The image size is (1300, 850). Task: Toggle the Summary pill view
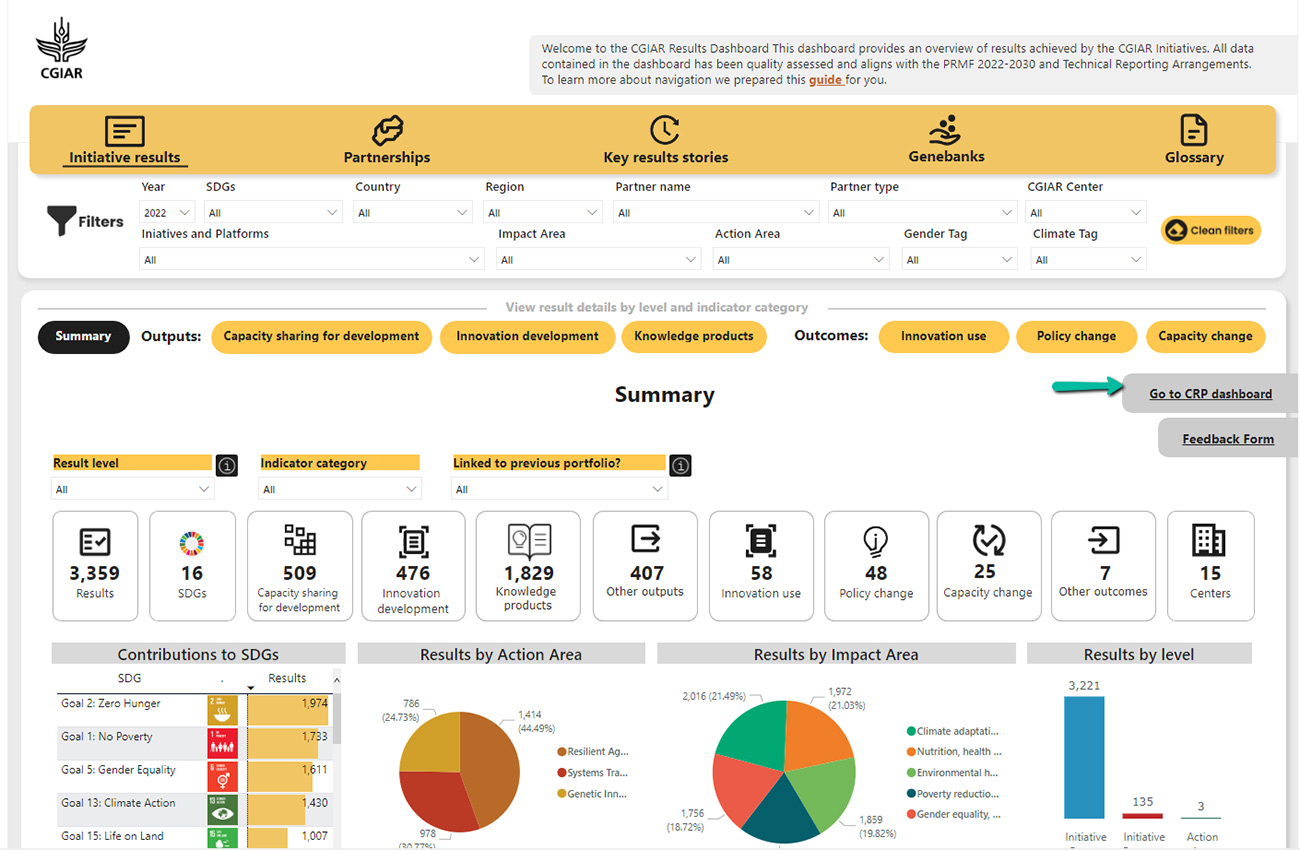pos(84,337)
